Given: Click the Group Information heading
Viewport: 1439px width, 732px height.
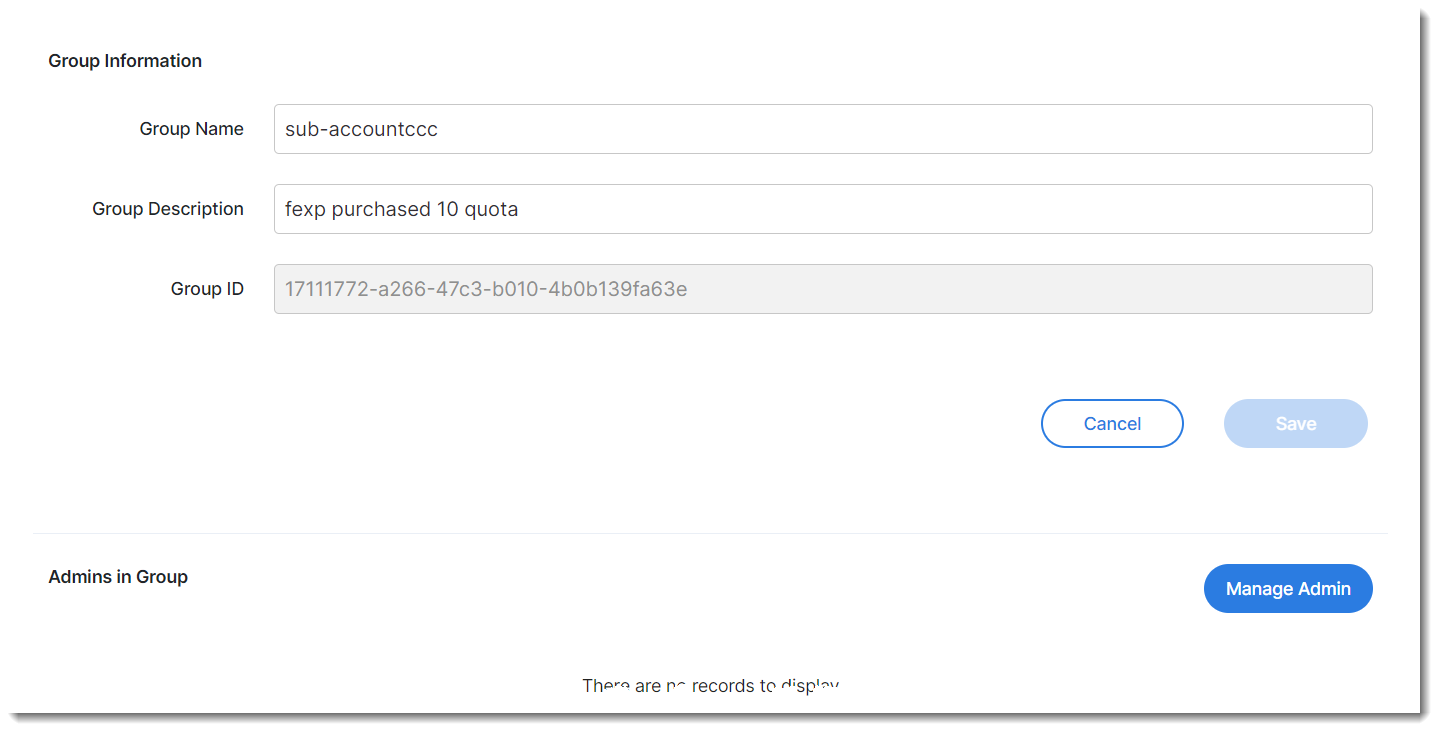Looking at the screenshot, I should 125,61.
